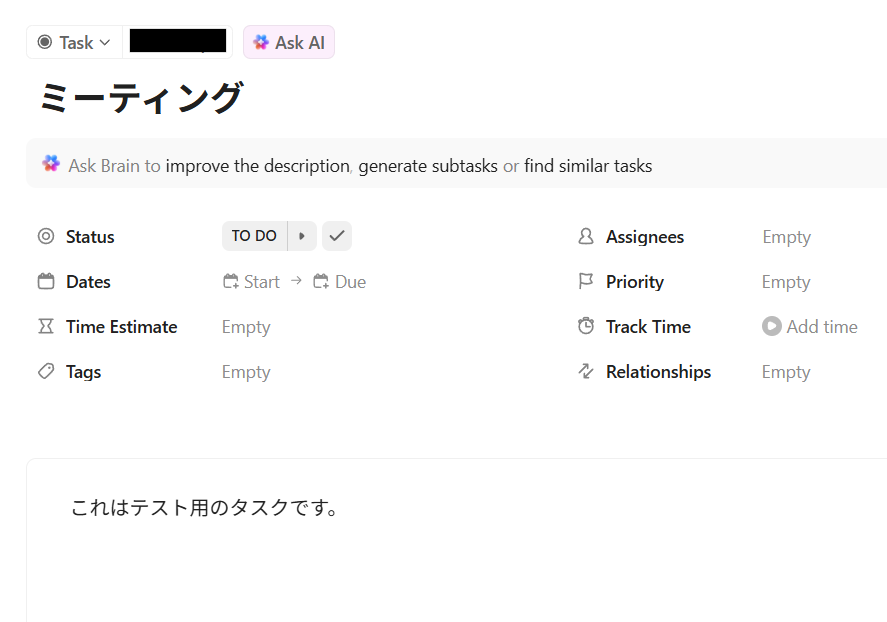Click the Add time play icon
This screenshot has width=887, height=622.
coord(771,326)
